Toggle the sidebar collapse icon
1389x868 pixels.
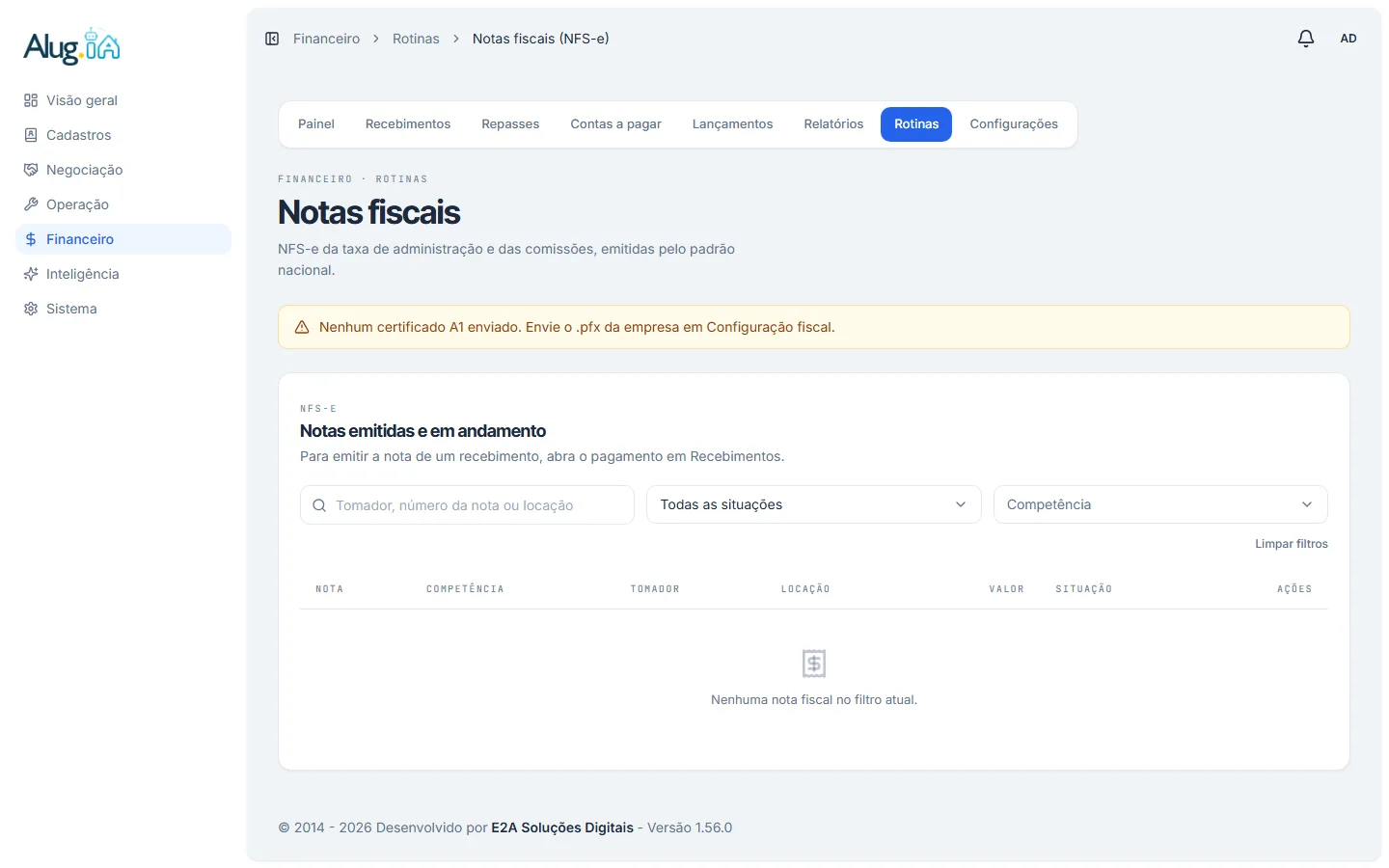click(272, 39)
